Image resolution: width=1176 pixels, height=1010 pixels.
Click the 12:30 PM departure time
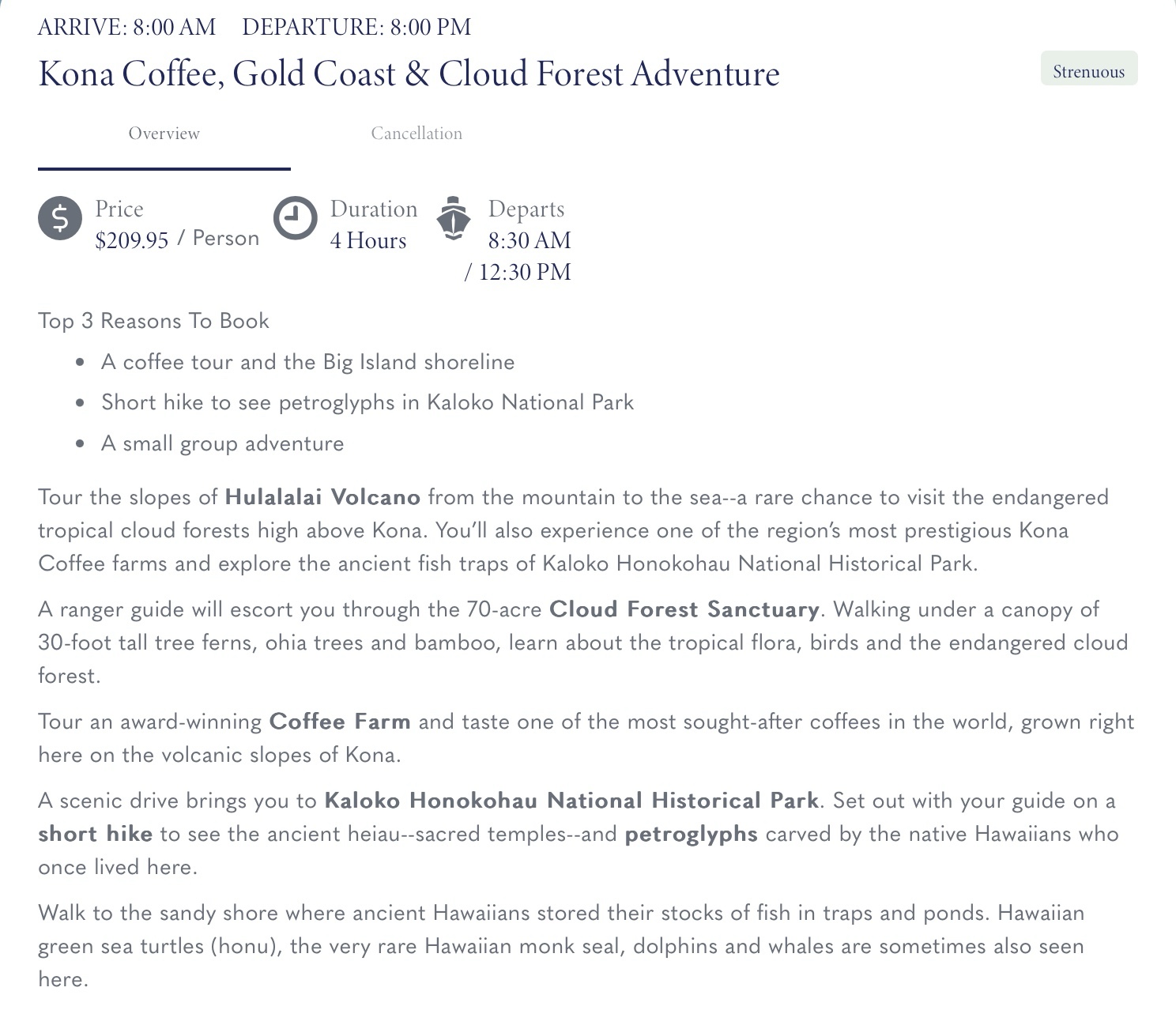pyautogui.click(x=525, y=272)
